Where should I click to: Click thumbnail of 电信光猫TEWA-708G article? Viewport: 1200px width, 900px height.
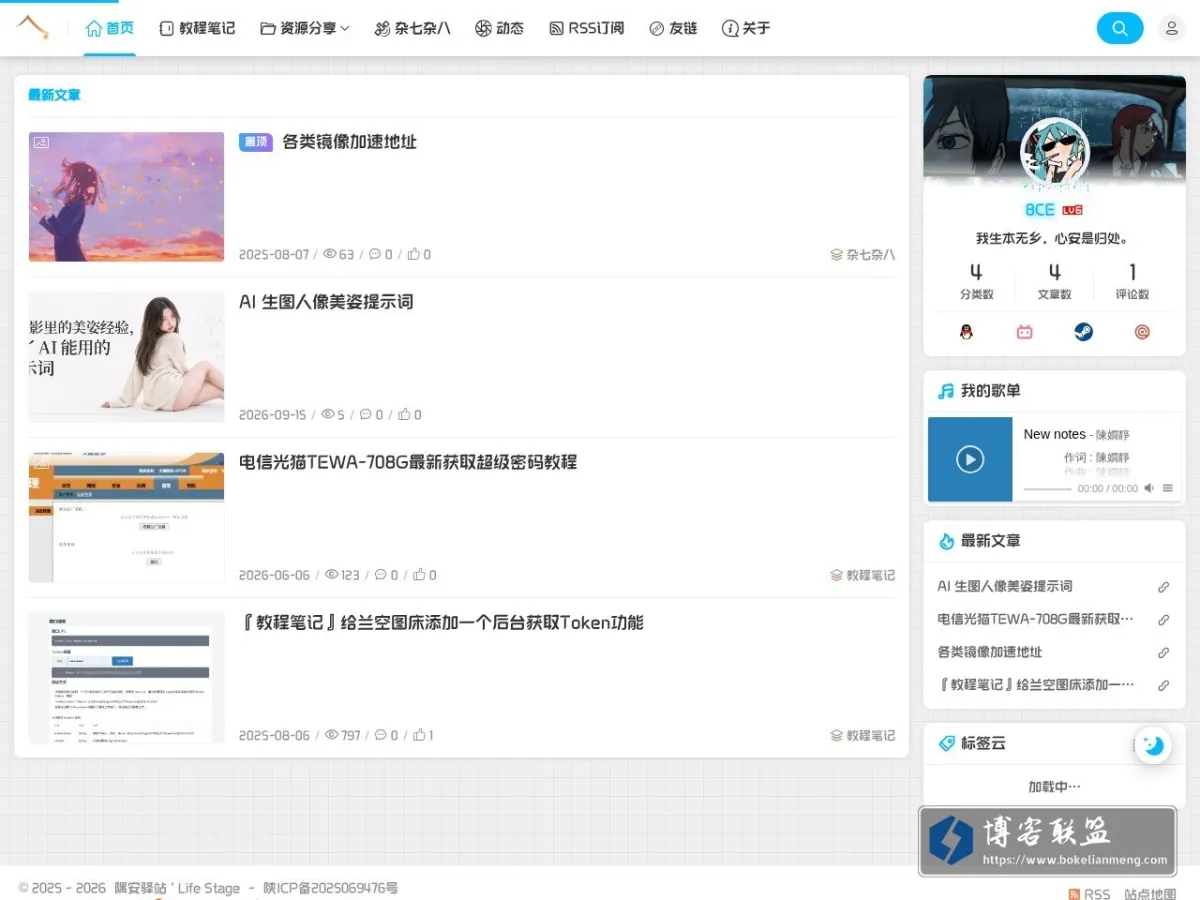click(126, 517)
